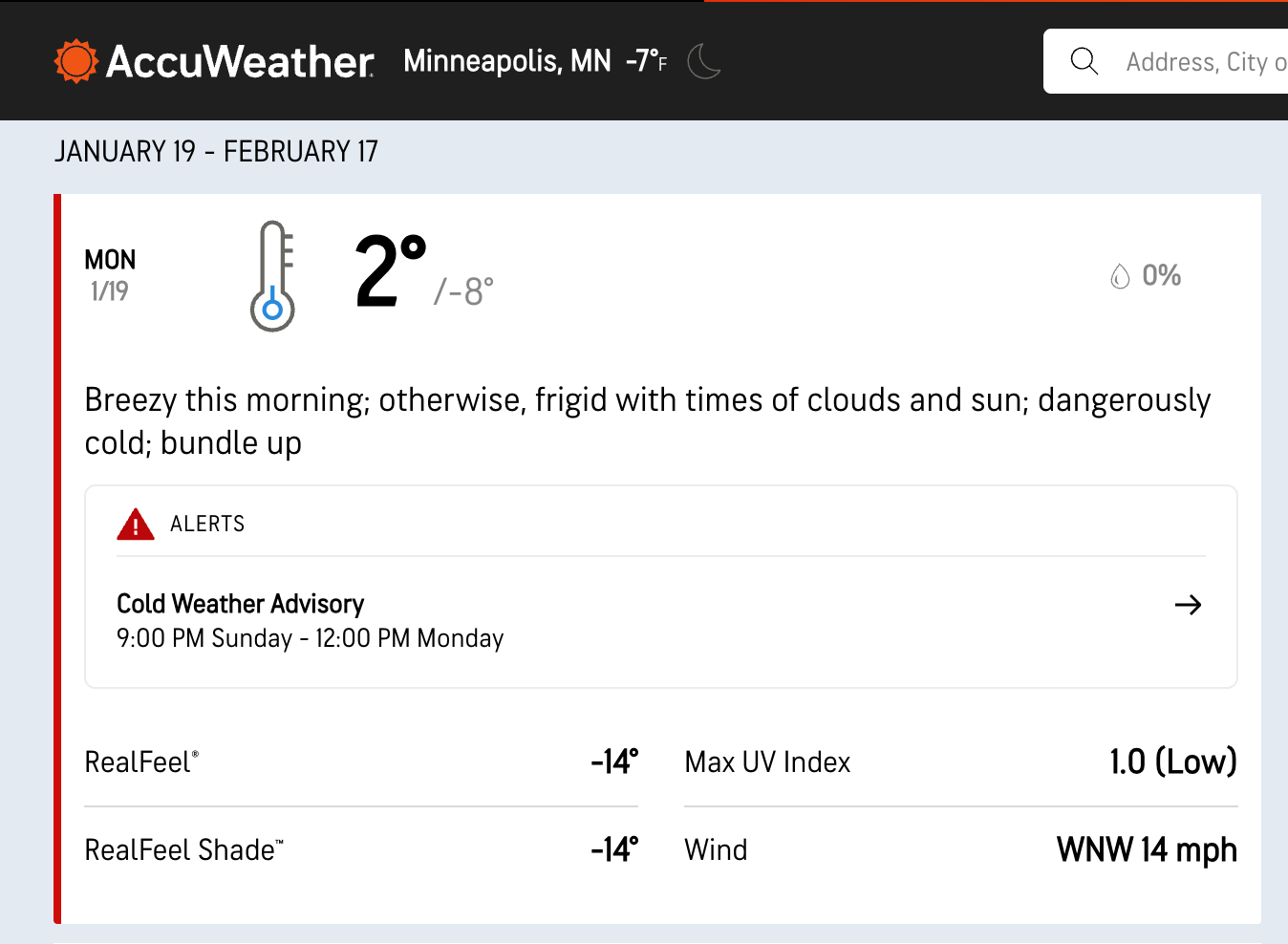Click the crescent moon weather icon

[x=704, y=61]
